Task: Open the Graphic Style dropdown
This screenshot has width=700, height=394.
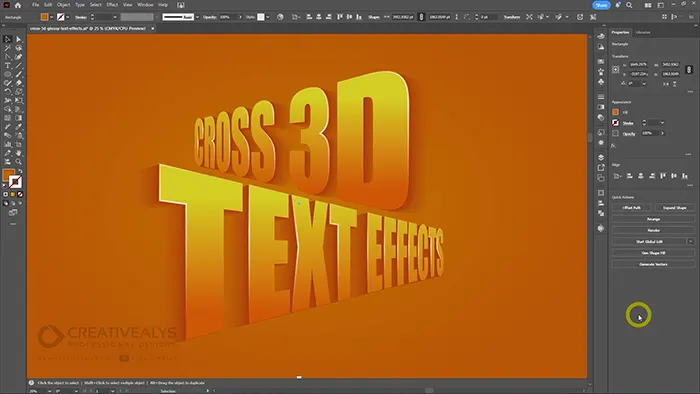Action: [x=267, y=17]
